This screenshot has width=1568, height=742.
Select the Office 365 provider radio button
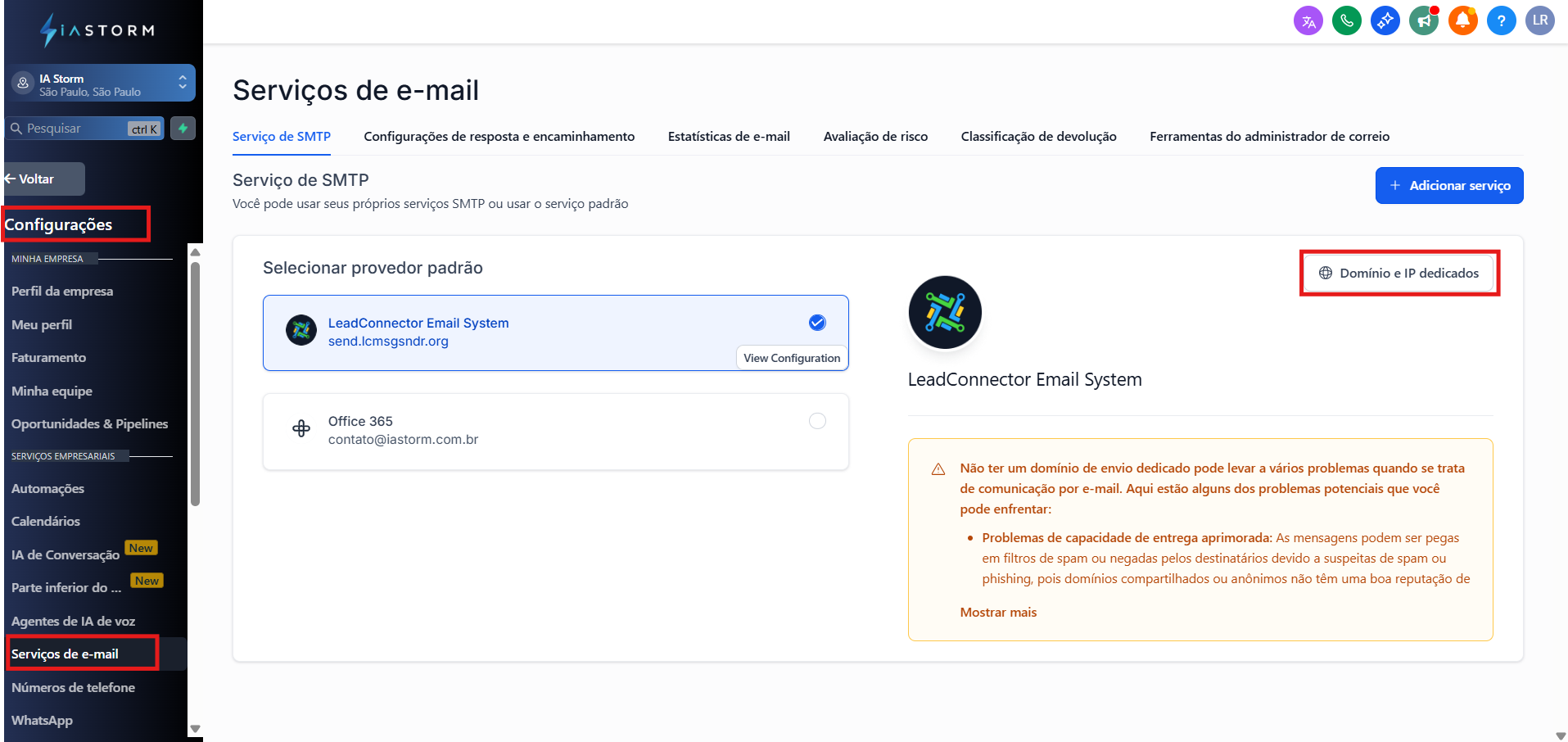pyautogui.click(x=817, y=421)
